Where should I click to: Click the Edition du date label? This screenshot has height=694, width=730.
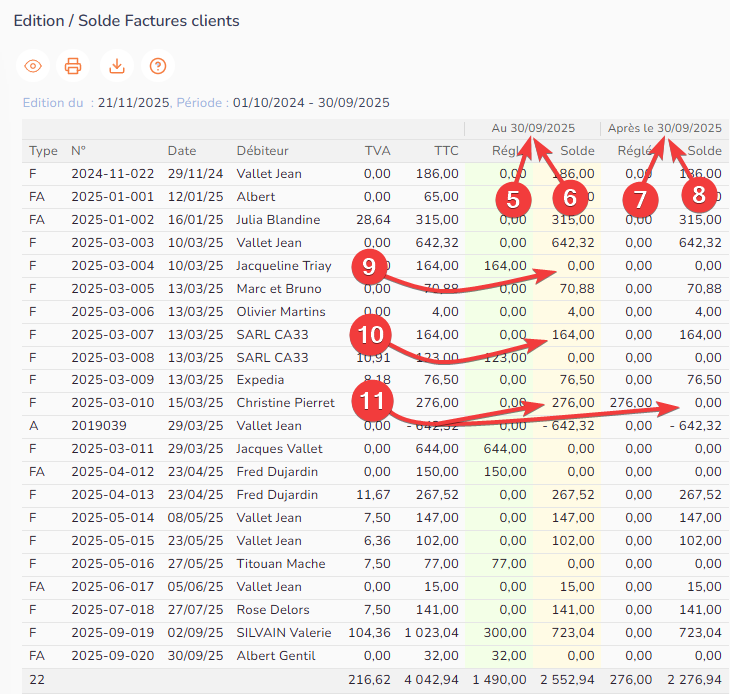coord(53,102)
